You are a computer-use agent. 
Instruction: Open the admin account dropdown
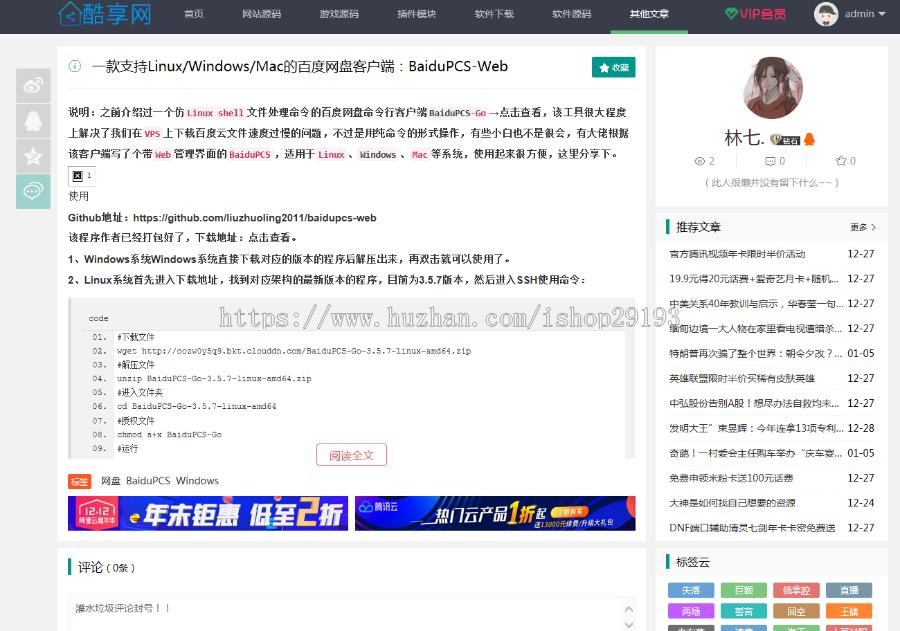[864, 14]
